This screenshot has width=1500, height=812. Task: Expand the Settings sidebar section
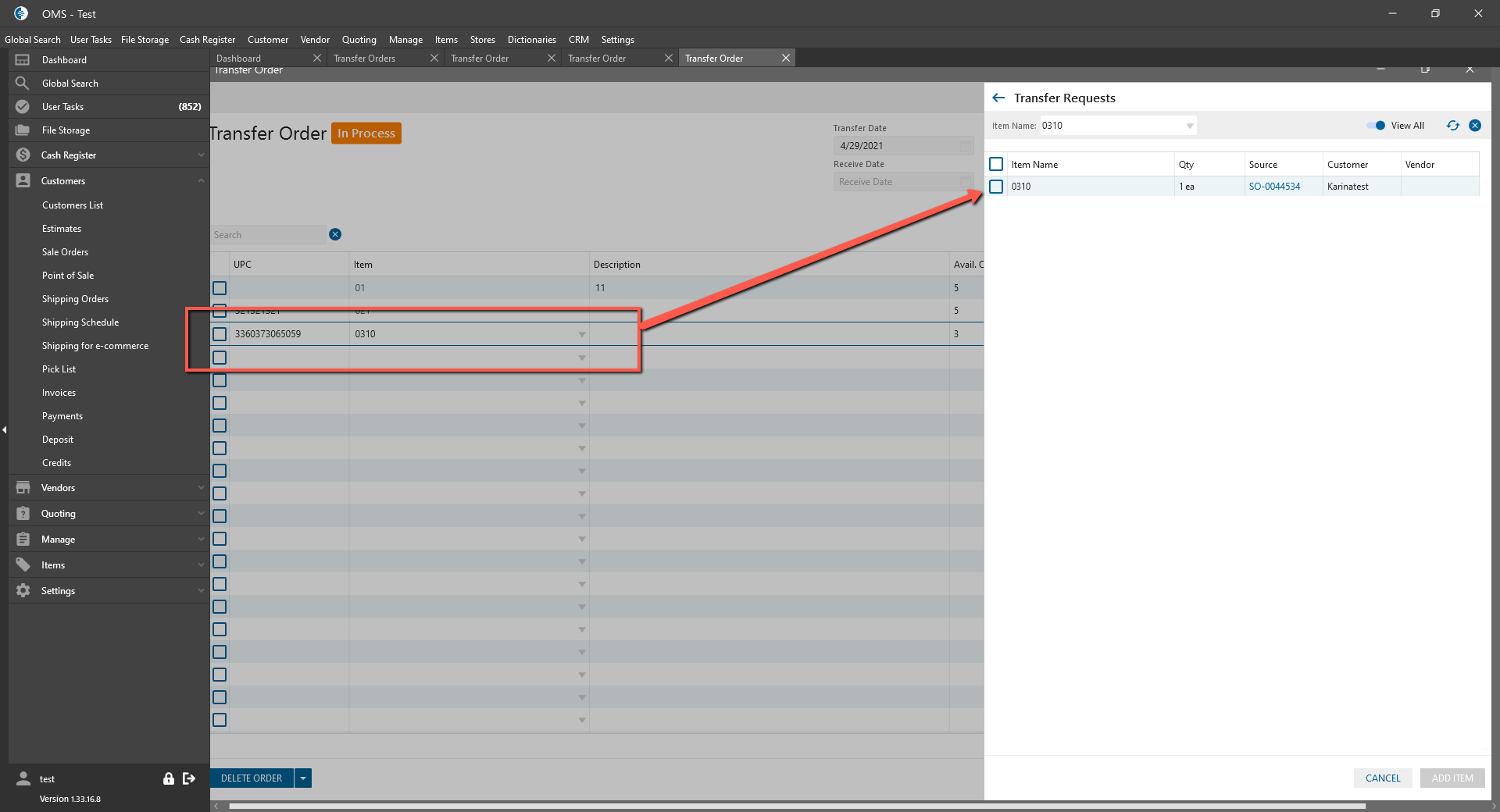(x=201, y=591)
